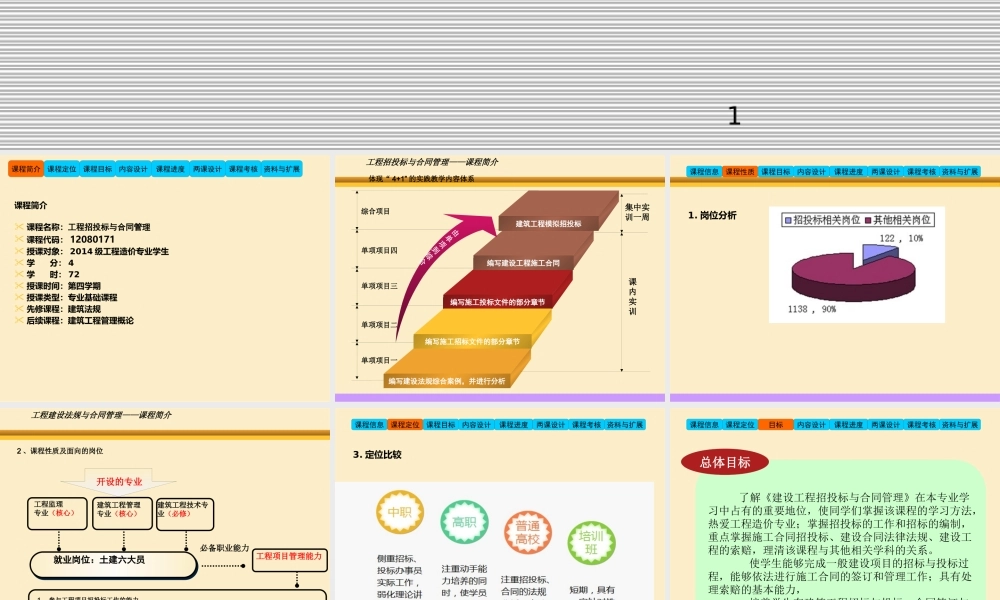Click the 课程名称: 工程招投标与合同管理 line

(88, 227)
